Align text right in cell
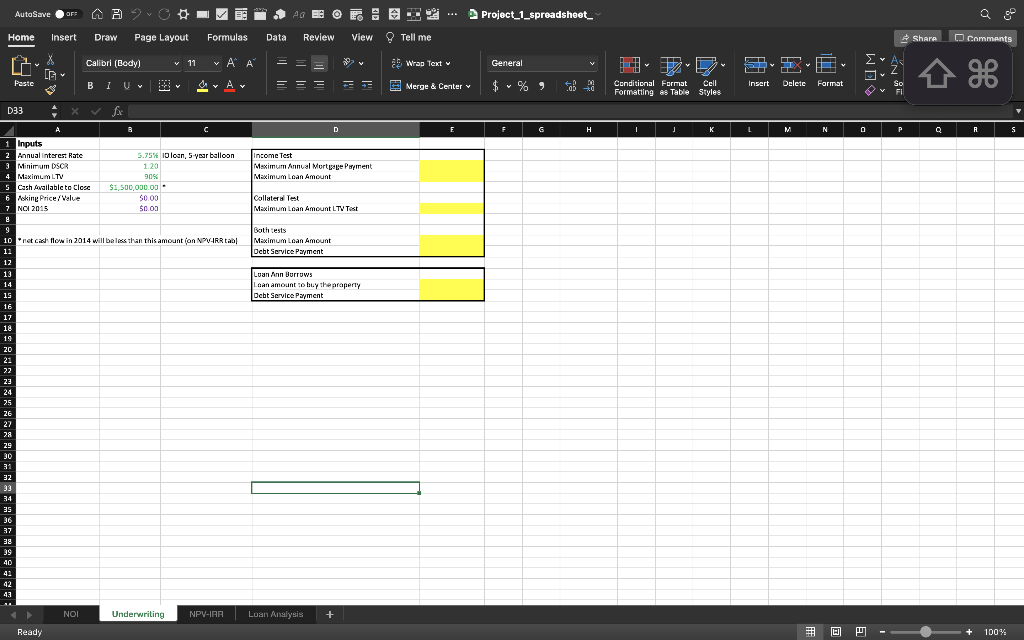 click(x=319, y=86)
